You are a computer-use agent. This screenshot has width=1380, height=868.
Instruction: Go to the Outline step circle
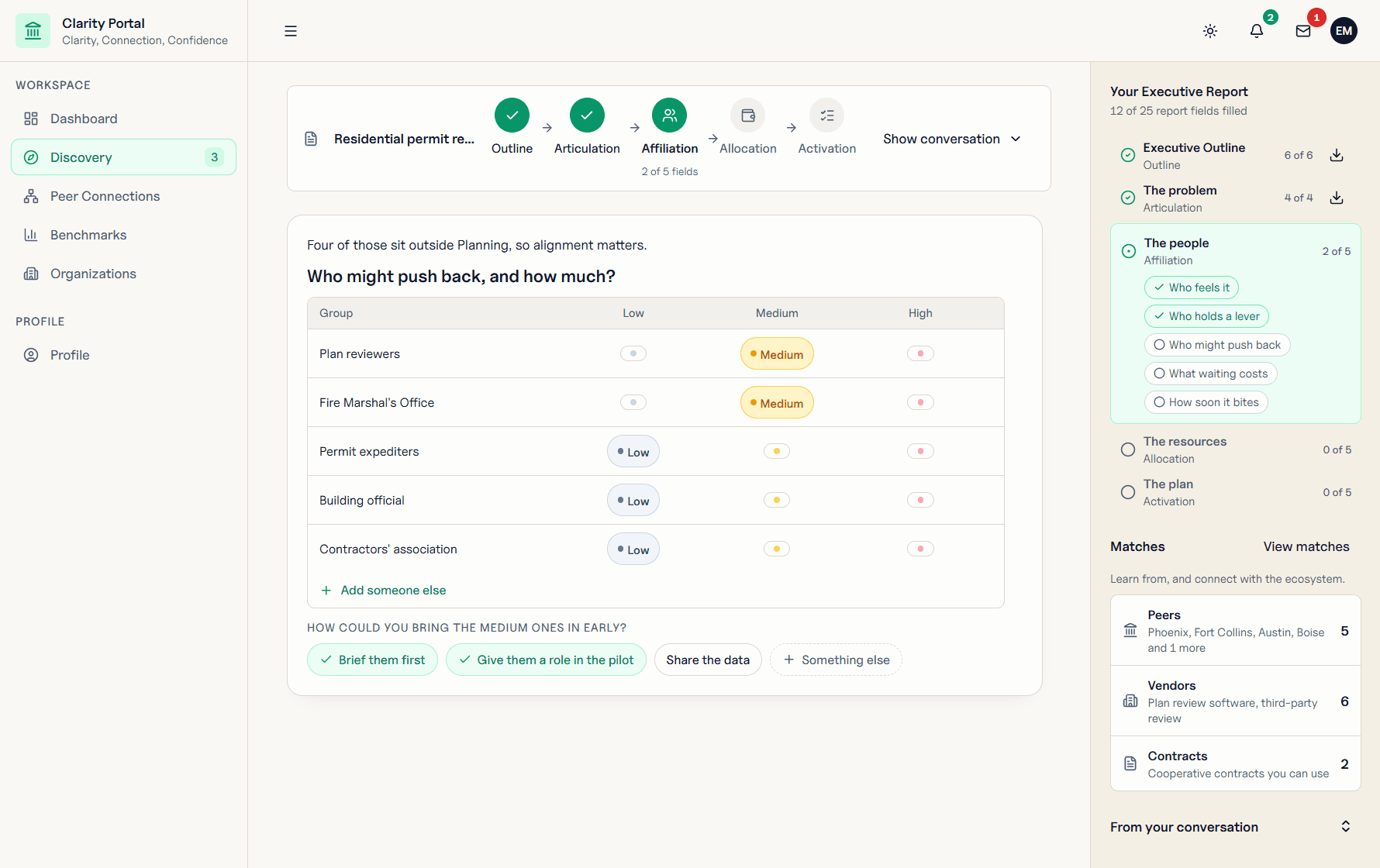512,115
